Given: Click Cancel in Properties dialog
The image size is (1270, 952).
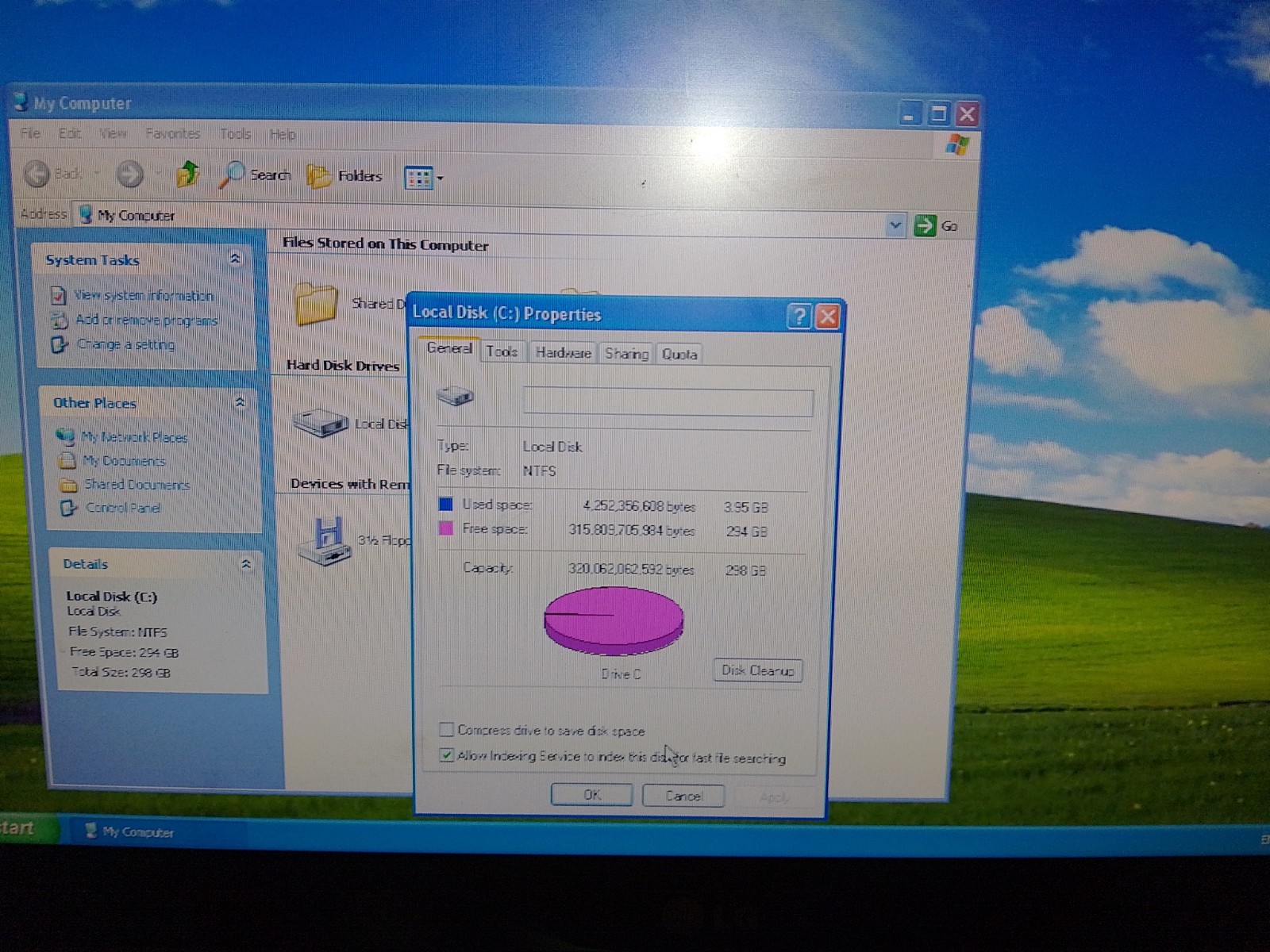Looking at the screenshot, I should click(x=683, y=796).
